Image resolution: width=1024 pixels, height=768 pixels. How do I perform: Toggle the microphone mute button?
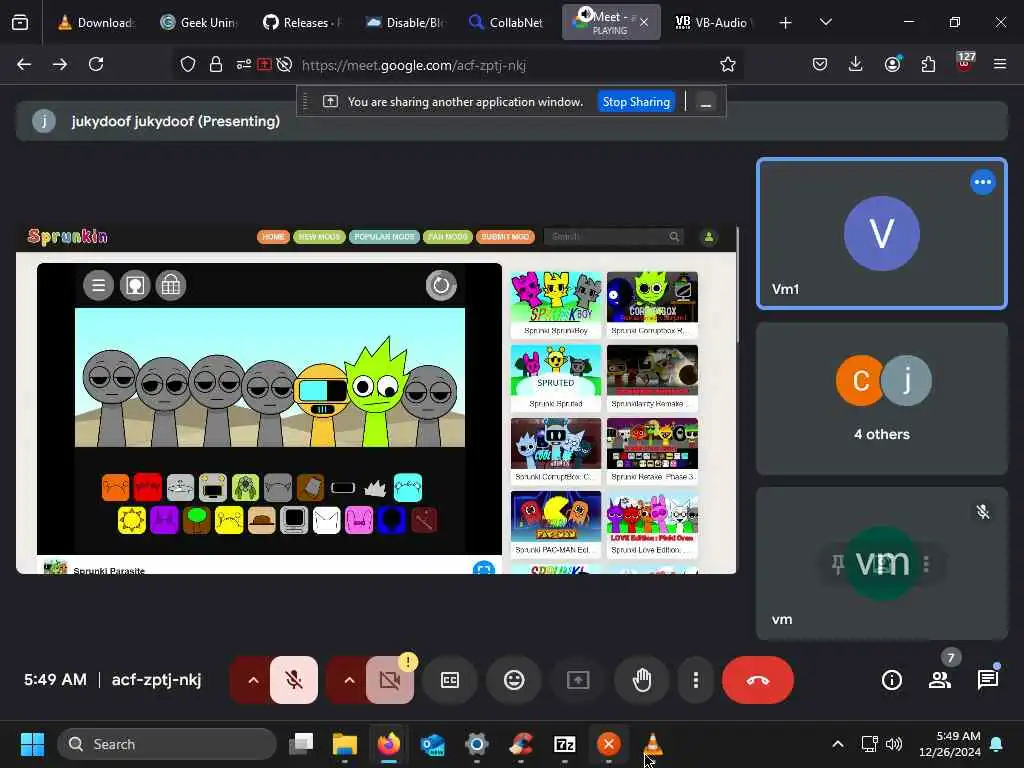[294, 680]
